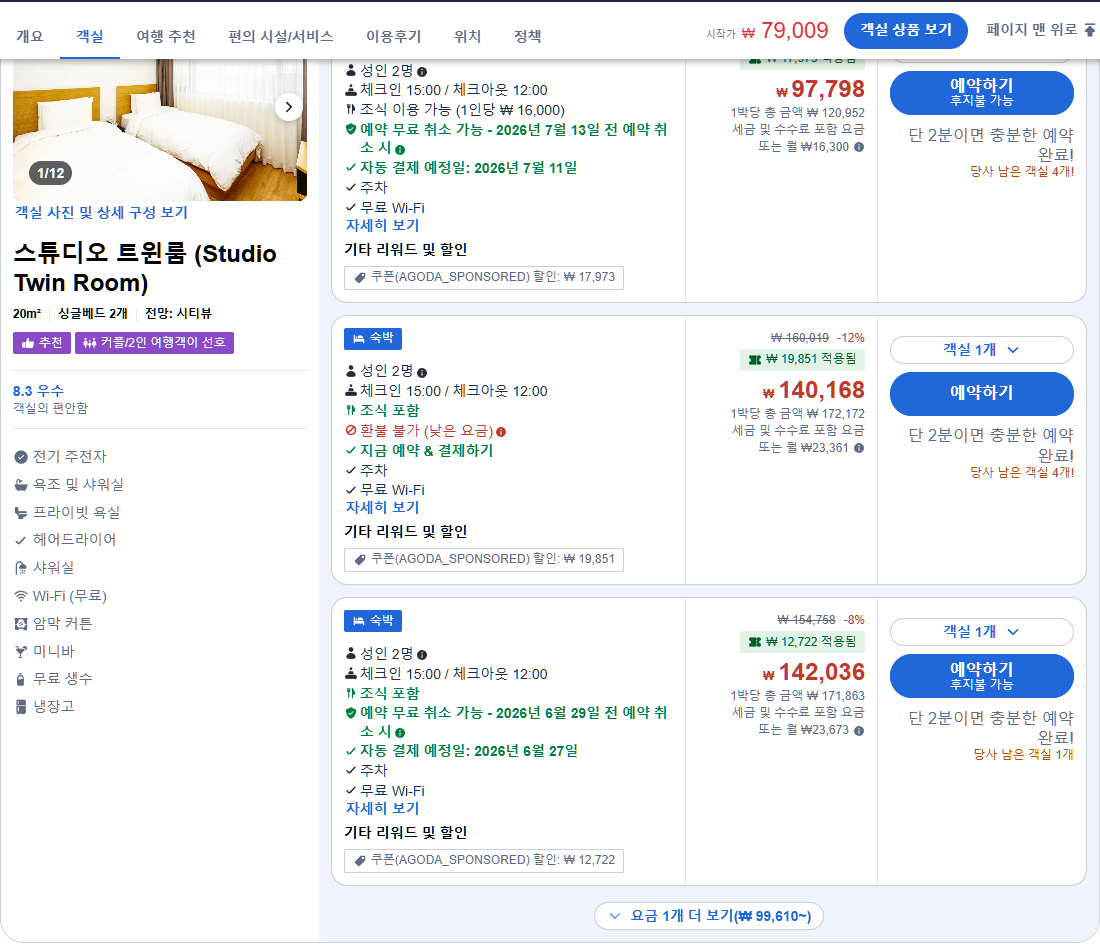This screenshot has height=944, width=1100.
Task: Click the 프라이빗 욕실 icon
Action: (21, 513)
